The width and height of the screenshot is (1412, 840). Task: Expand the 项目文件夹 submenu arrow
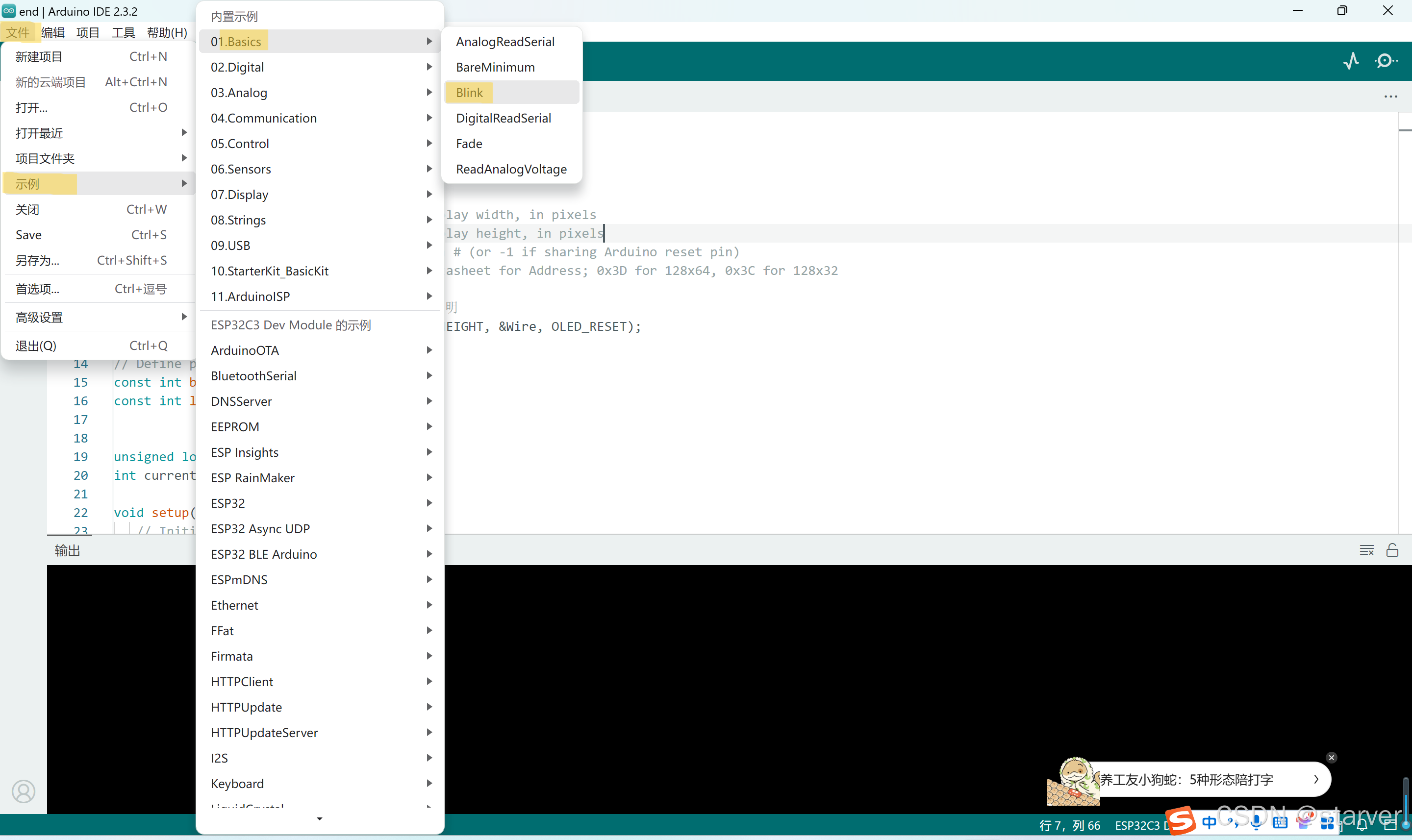tap(184, 158)
